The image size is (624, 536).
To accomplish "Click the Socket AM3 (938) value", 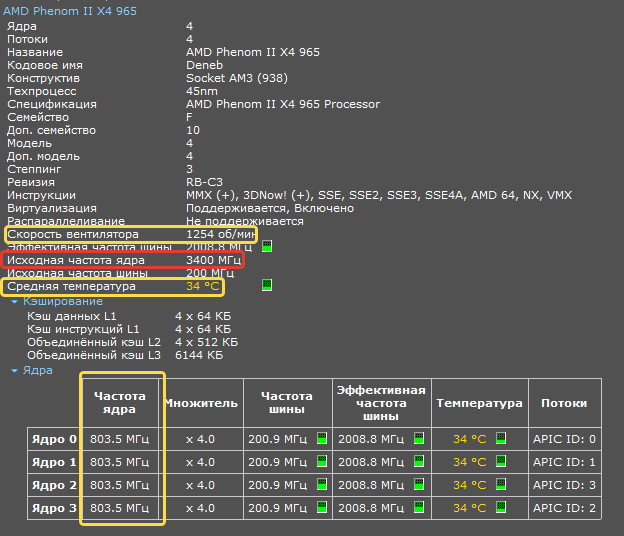I will tap(237, 78).
